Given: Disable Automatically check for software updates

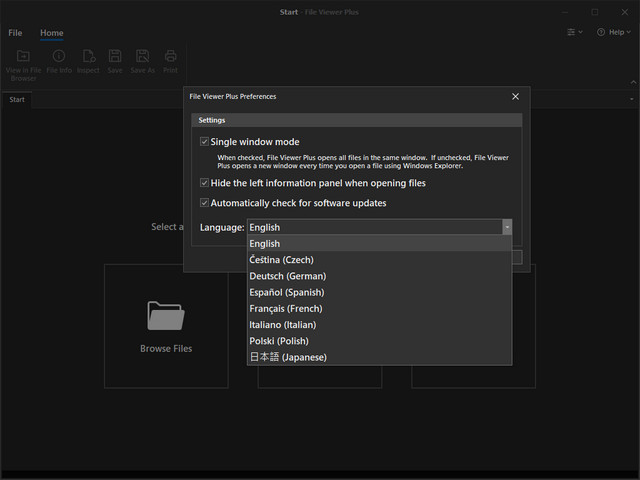Looking at the screenshot, I should (x=204, y=202).
